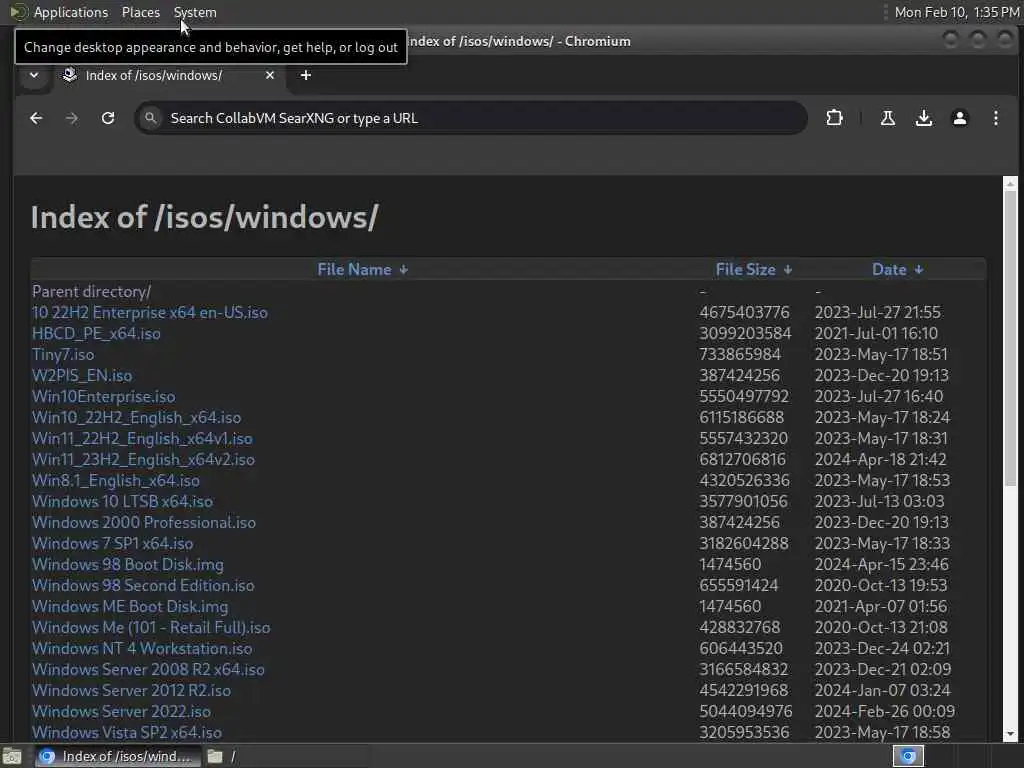Click date 2024-Feb-26 00:09
Screen dimensions: 1024x768
pos(884,711)
